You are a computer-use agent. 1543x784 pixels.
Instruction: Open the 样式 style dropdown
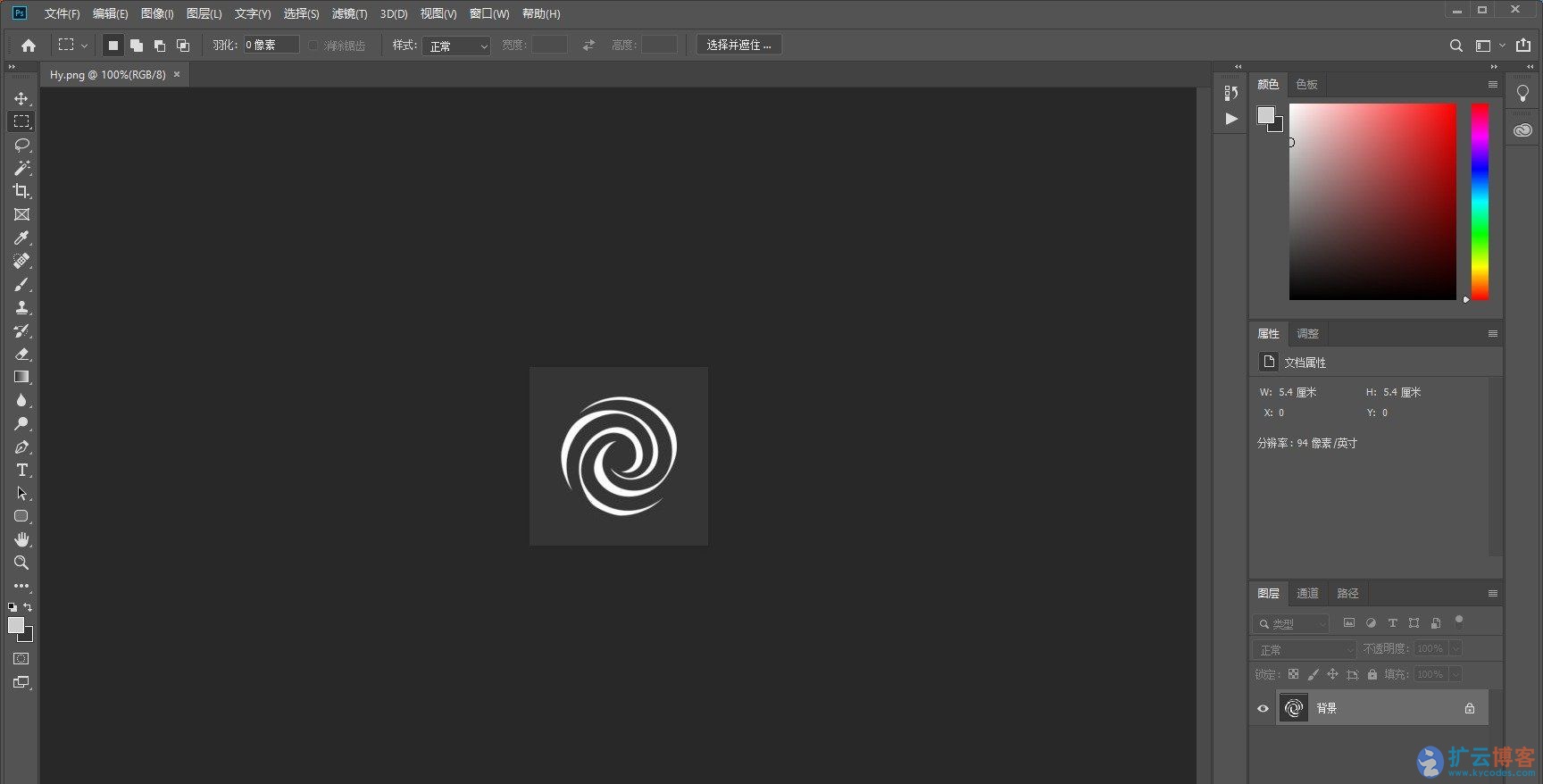click(x=456, y=46)
